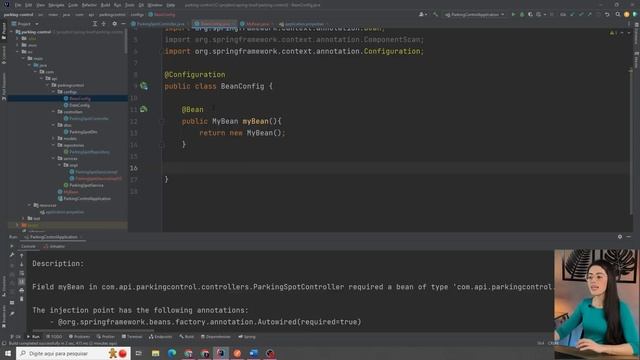
Task: Click the wrench icon in the Run panel sidebar
Action: click(x=12, y=255)
